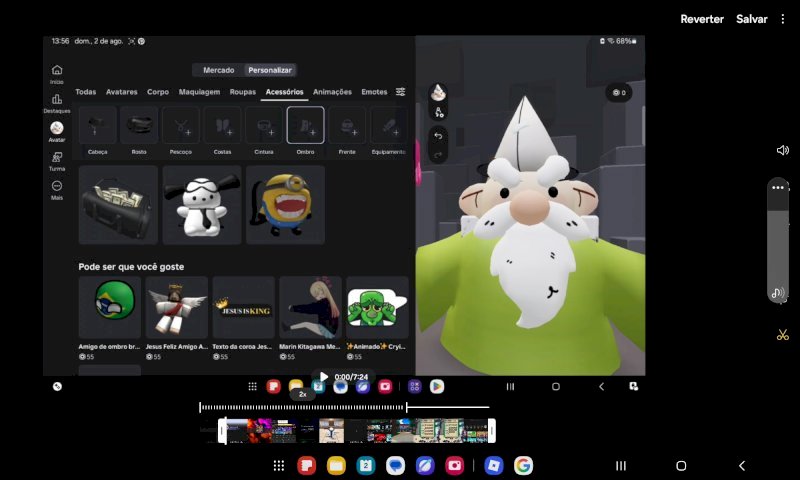Open the scissors trim tool
800x480 pixels.
[782, 335]
